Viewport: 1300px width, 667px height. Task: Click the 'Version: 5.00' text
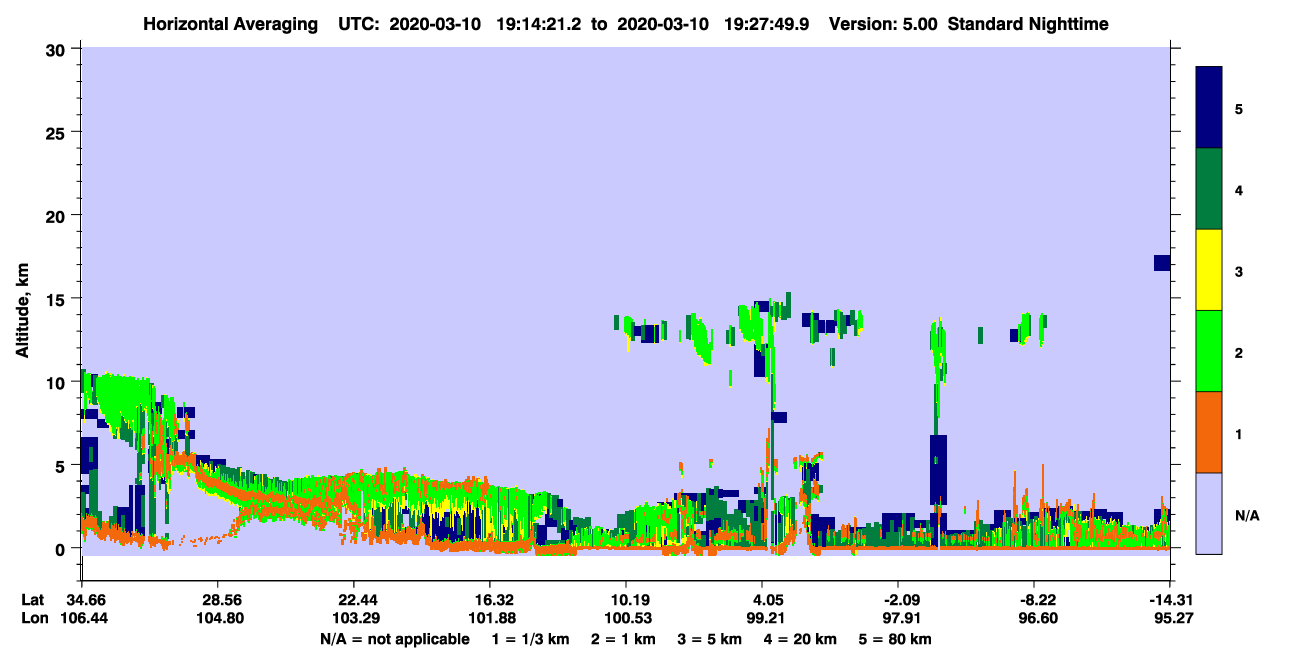coord(882,24)
